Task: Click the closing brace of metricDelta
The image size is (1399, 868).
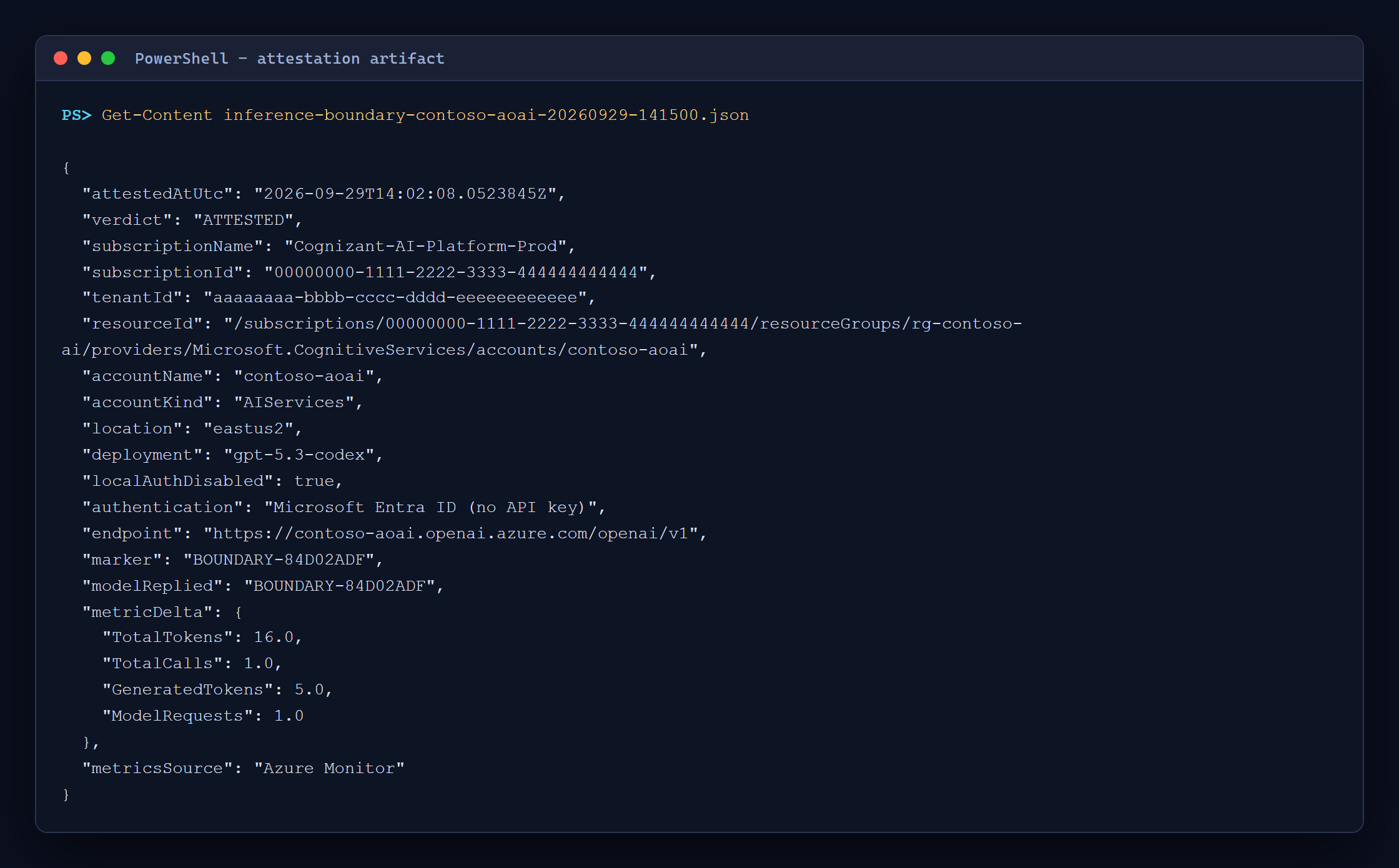Action: [87, 742]
